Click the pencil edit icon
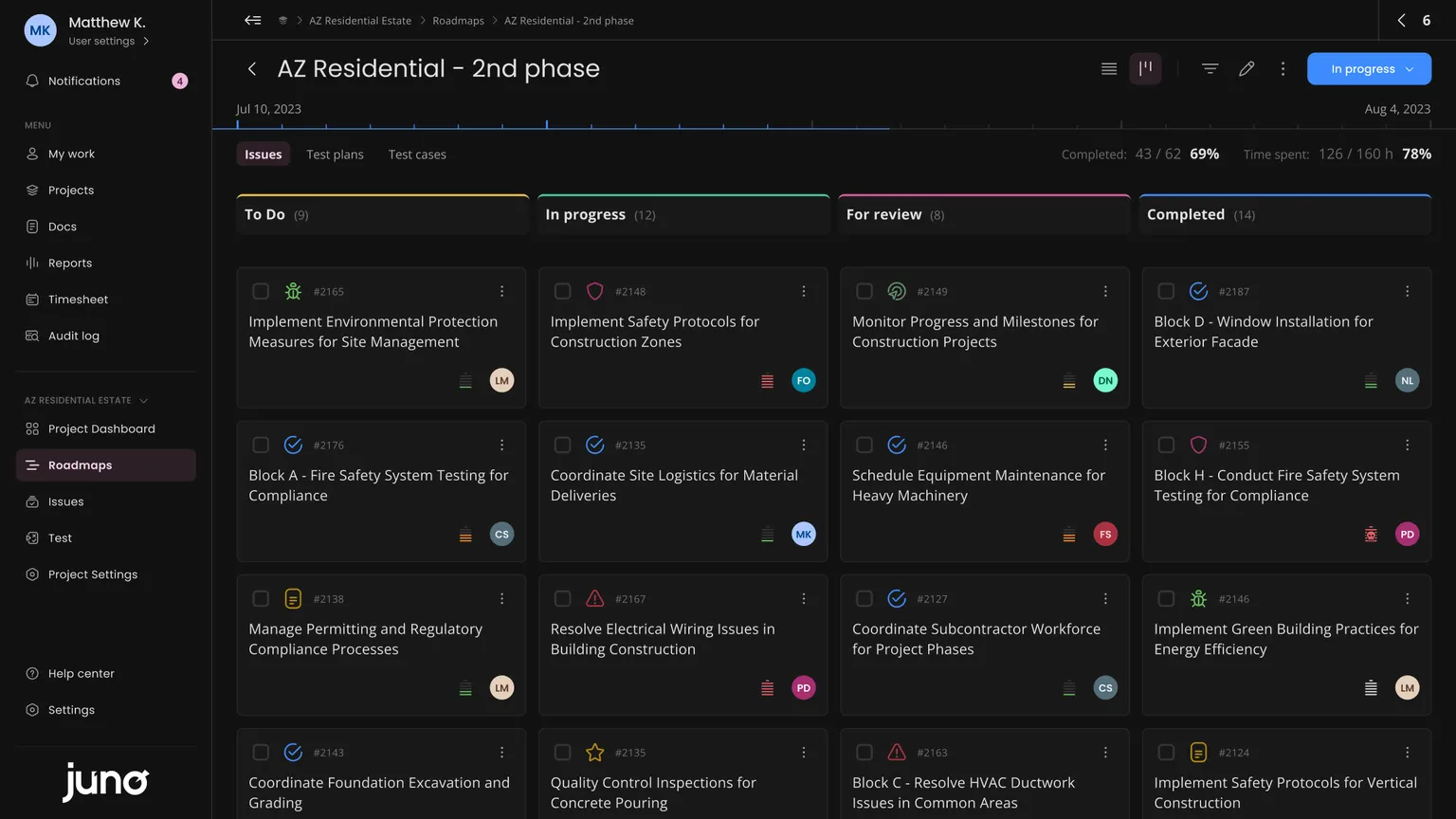 coord(1247,68)
